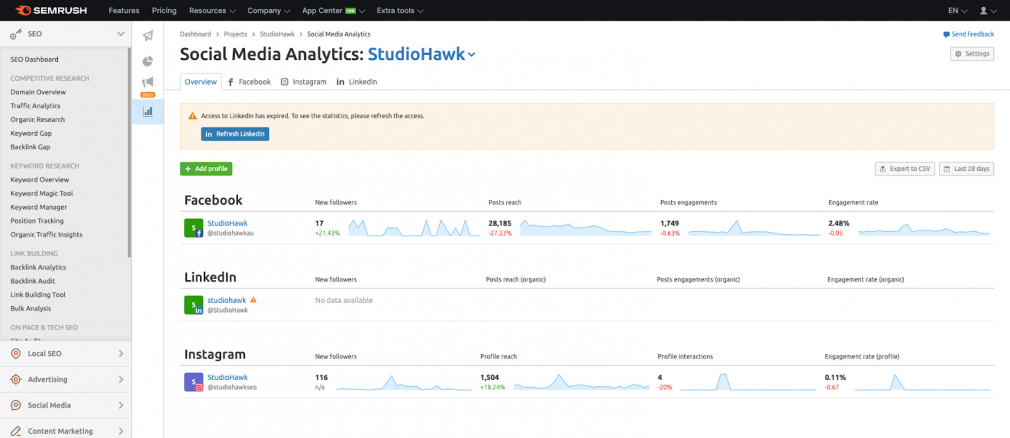Click the orange warning icon beside studiohawk

254,300
